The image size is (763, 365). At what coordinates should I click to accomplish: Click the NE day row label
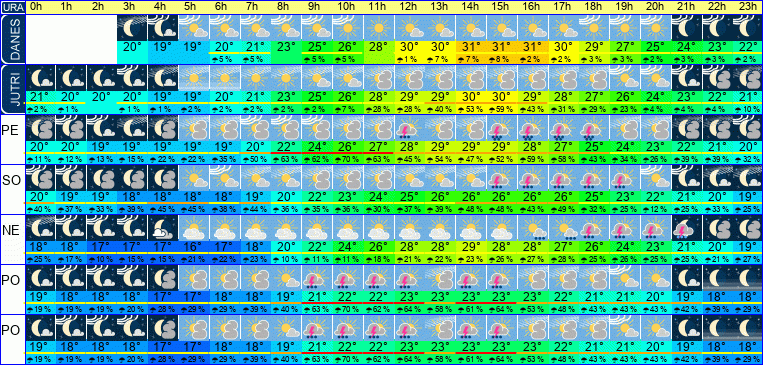(12, 231)
